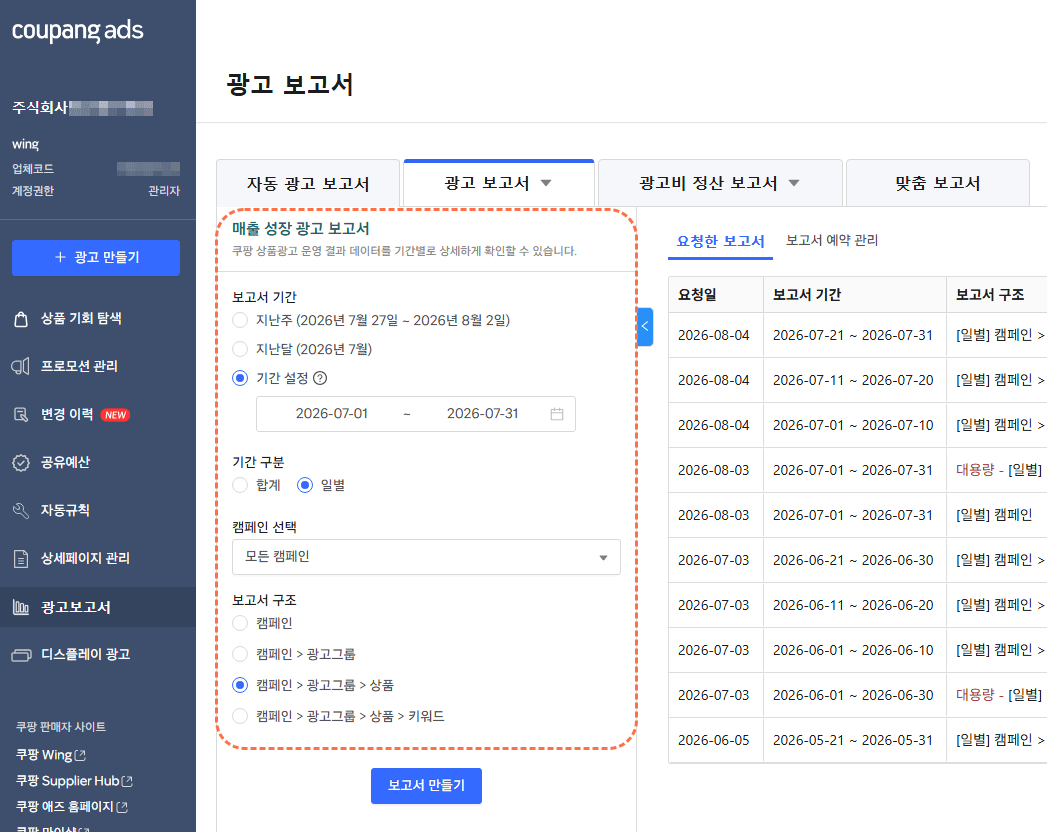Switch to 맞춤 보고서 tab
Viewport: 1047px width, 832px height.
click(x=937, y=183)
